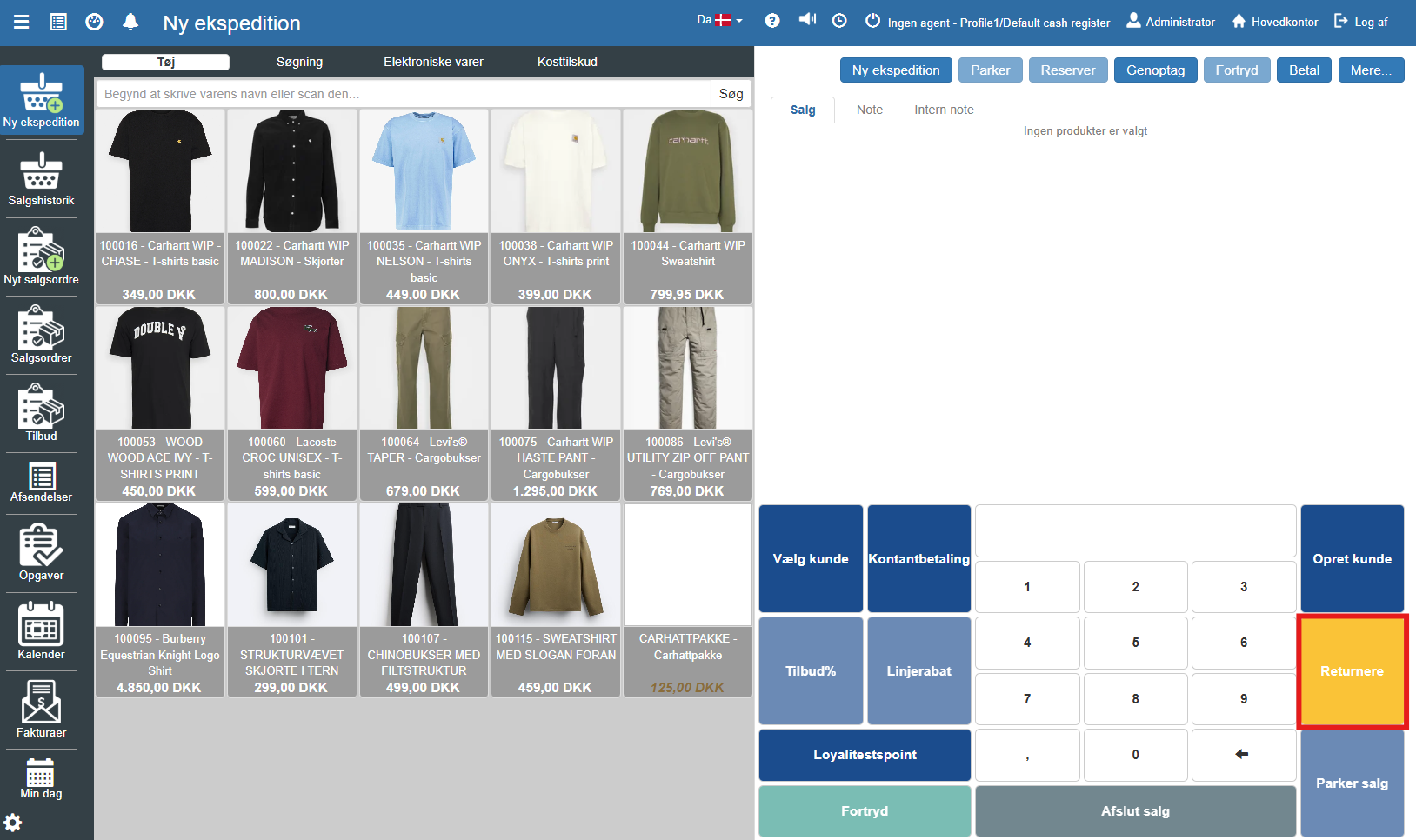
Task: Open Afsendelser in the sidebar
Action: click(x=42, y=483)
